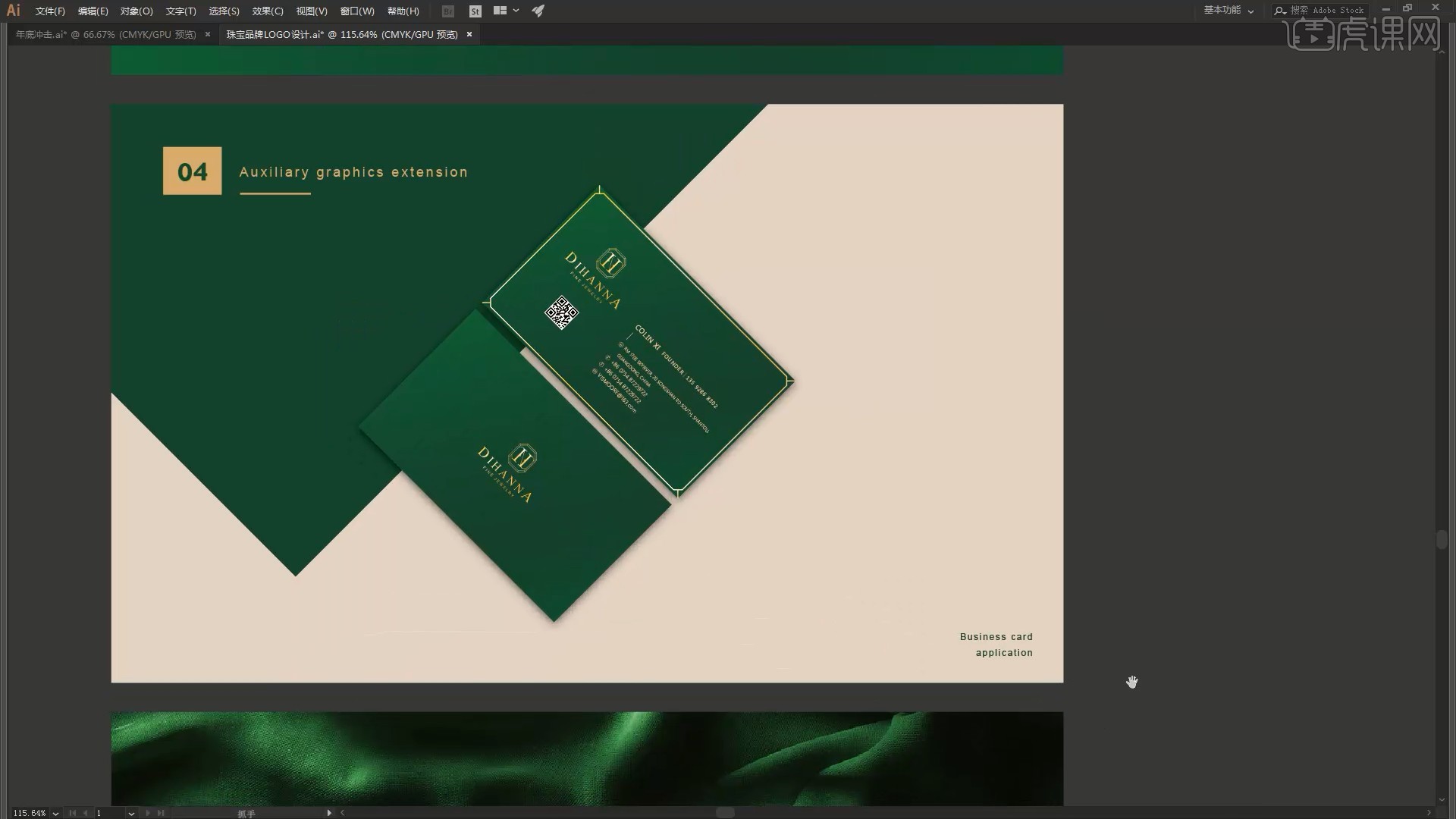
Task: Expand arrange documents dropdown arrow
Action: pyautogui.click(x=516, y=11)
